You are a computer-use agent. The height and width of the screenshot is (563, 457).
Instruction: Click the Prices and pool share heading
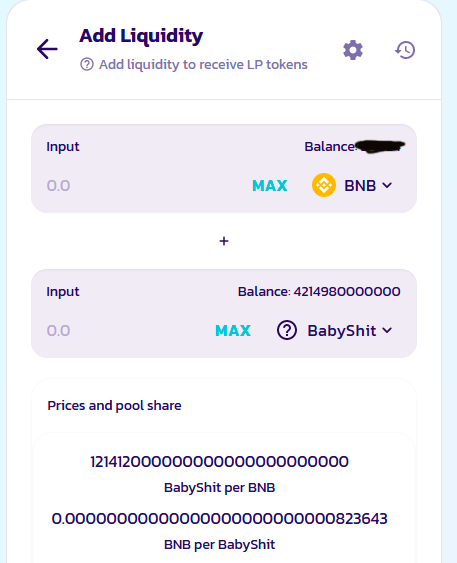pyautogui.click(x=114, y=406)
